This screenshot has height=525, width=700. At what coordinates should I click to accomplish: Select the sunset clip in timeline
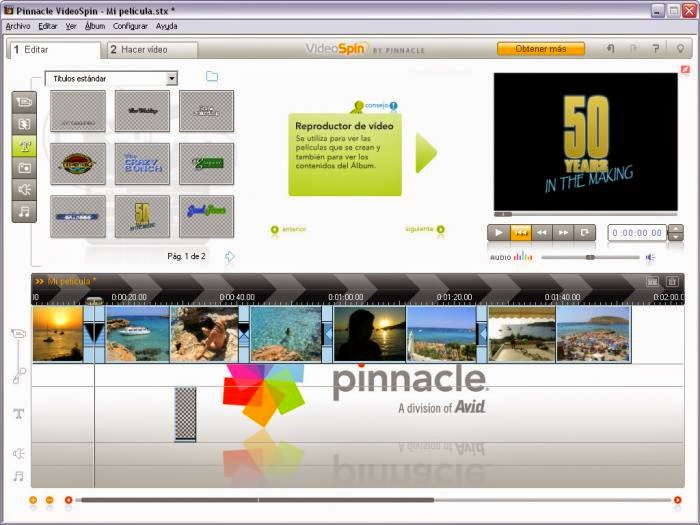[x=58, y=334]
